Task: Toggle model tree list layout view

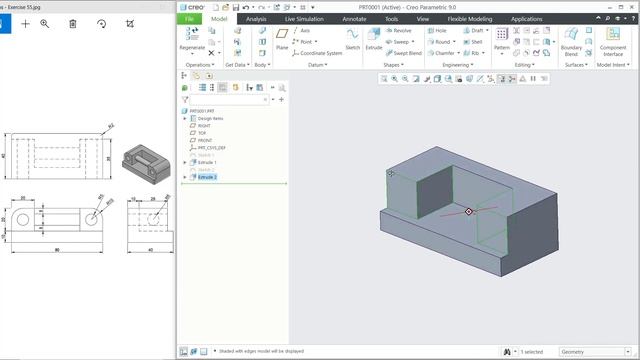Action: click(x=202, y=88)
